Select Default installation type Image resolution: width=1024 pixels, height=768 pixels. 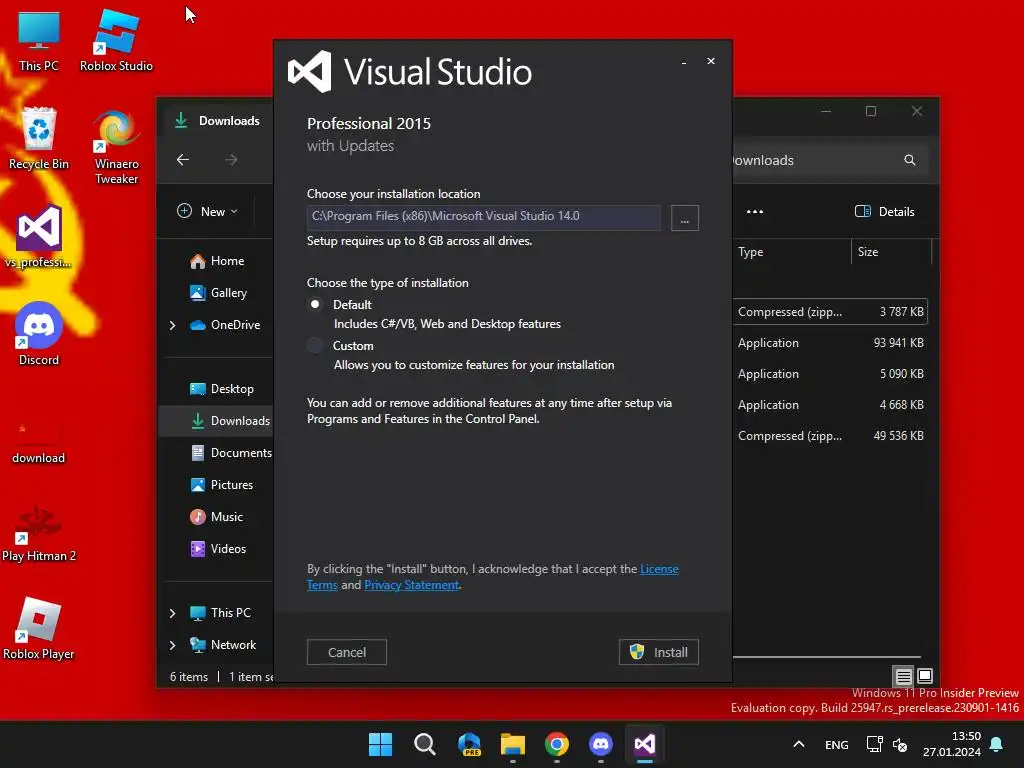315,304
